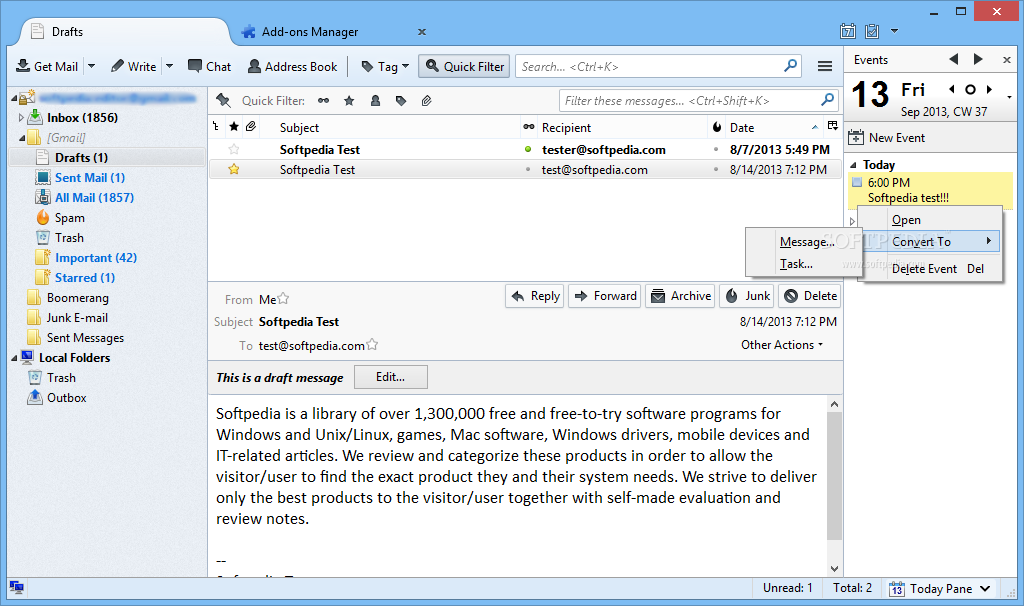Star the 8/7/2013 Softpedia Test message
The height and width of the screenshot is (606, 1024).
point(234,150)
